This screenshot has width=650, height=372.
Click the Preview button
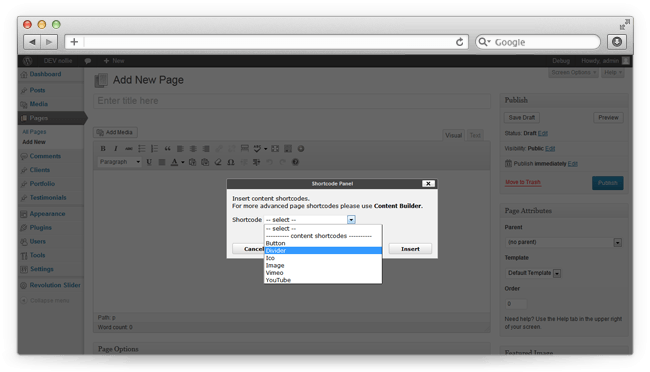tap(608, 117)
